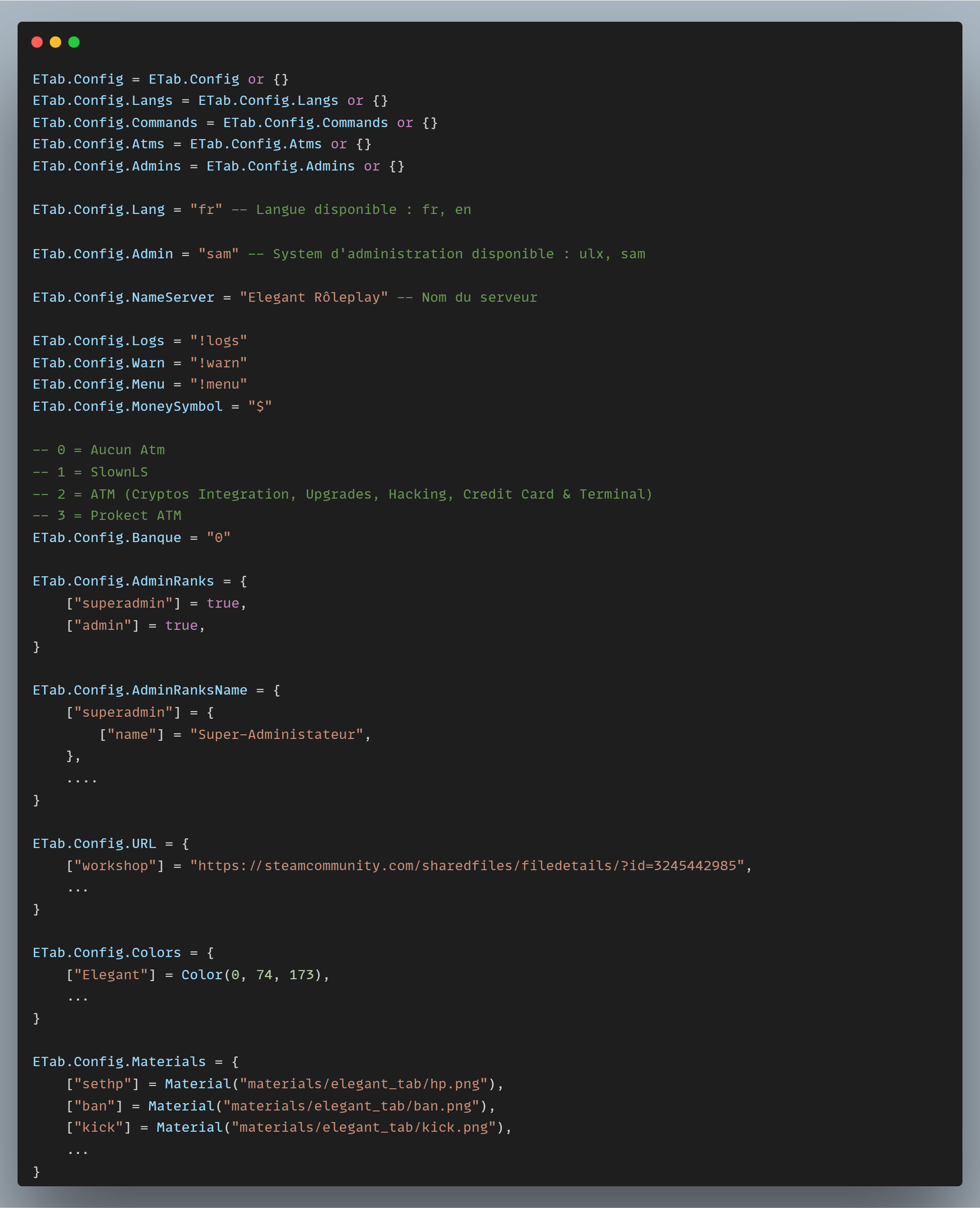This screenshot has width=980, height=1208.
Task: Click the red close button icon
Action: click(38, 42)
